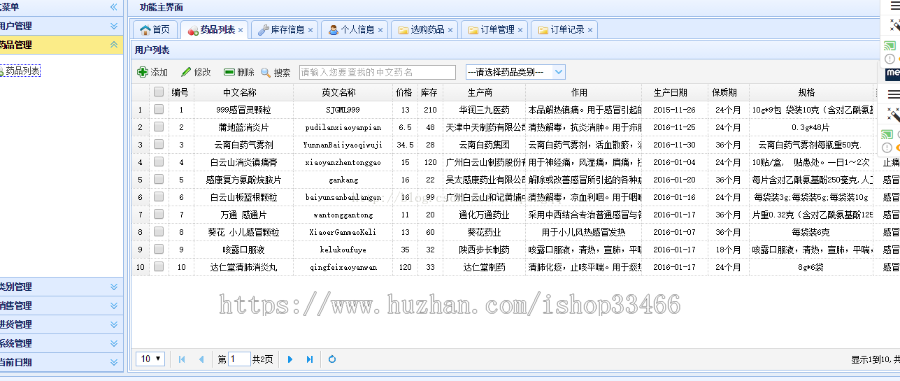Image resolution: width=900 pixels, height=381 pixels.
Task: Check row for 咳露口服液
Action: pos(159,250)
